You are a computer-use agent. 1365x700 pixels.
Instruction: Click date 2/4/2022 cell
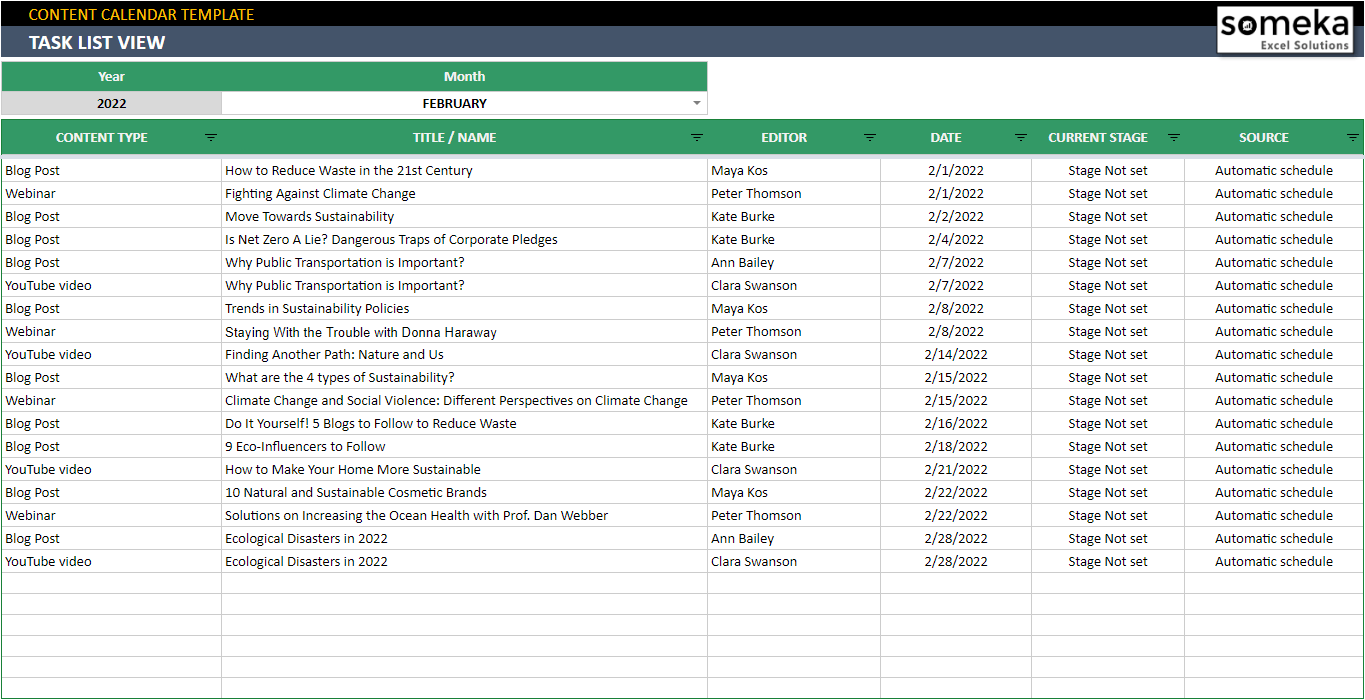point(955,239)
